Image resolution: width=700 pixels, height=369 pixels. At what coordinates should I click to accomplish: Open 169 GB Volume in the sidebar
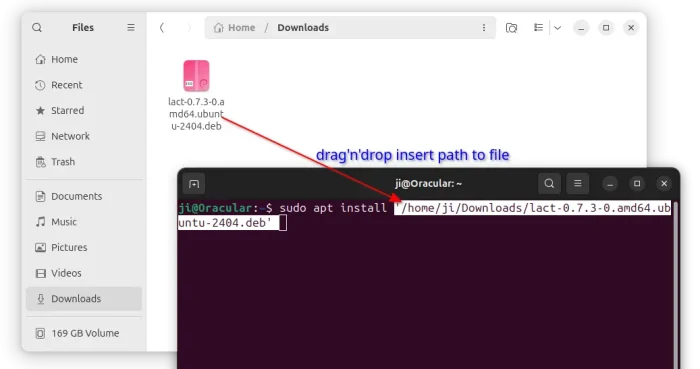click(84, 333)
